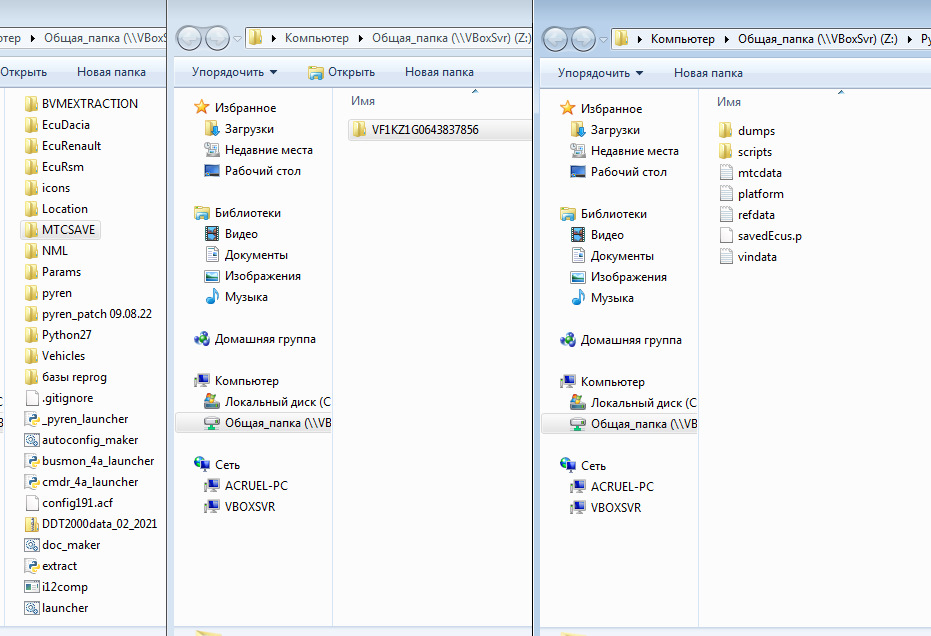This screenshot has width=931, height=636.
Task: Select Загрузки in middle window sidebar
Action: click(239, 129)
